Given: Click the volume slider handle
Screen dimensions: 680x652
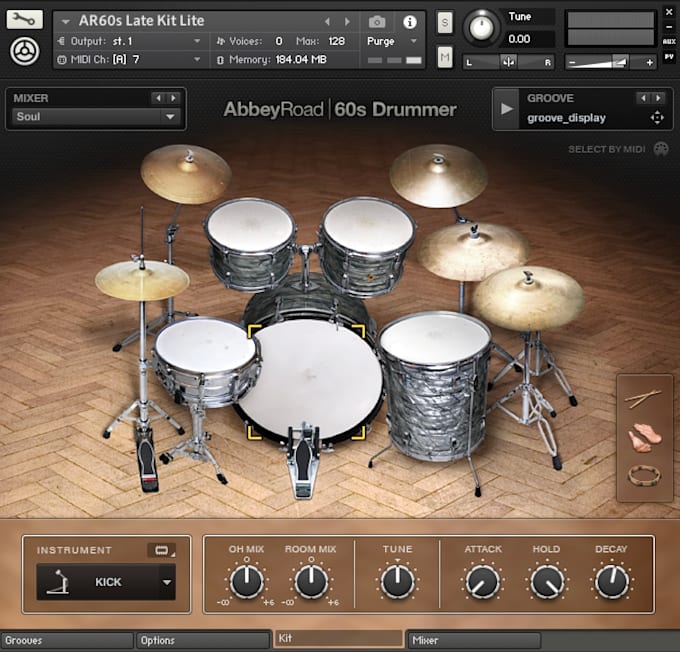Looking at the screenshot, I should pyautogui.click(x=620, y=62).
